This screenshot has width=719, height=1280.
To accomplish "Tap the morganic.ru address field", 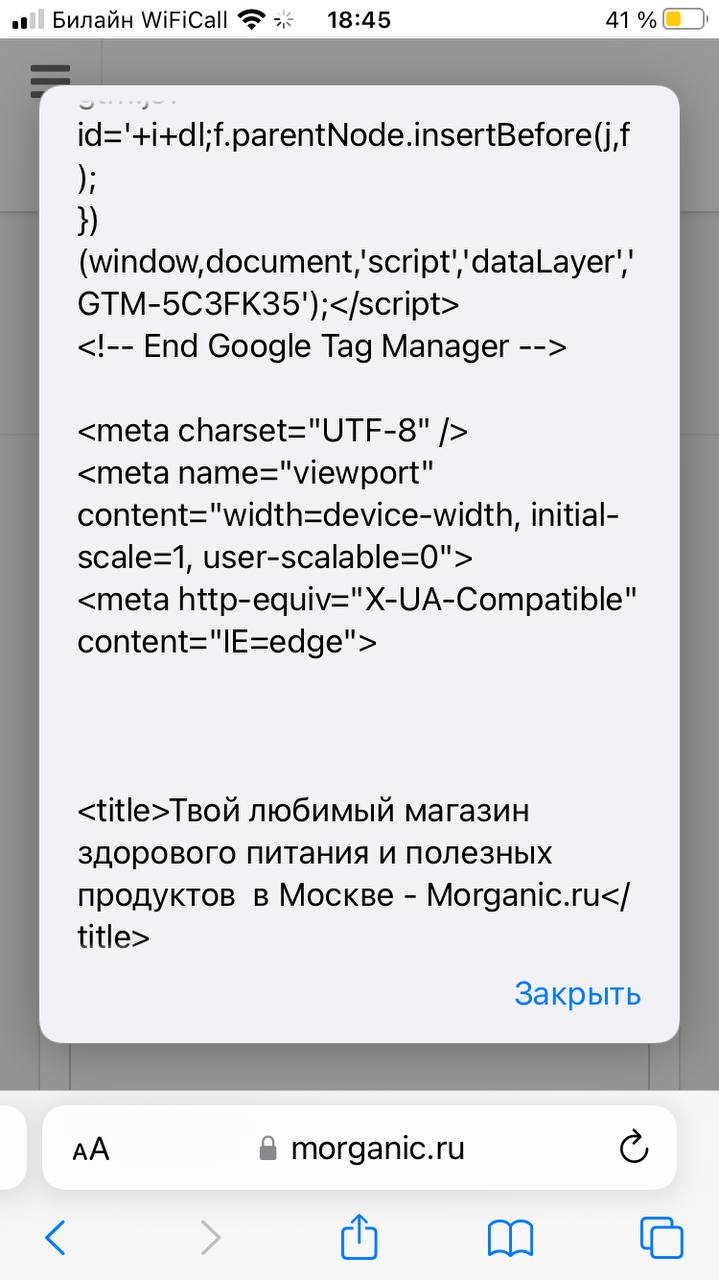I will 377,1148.
